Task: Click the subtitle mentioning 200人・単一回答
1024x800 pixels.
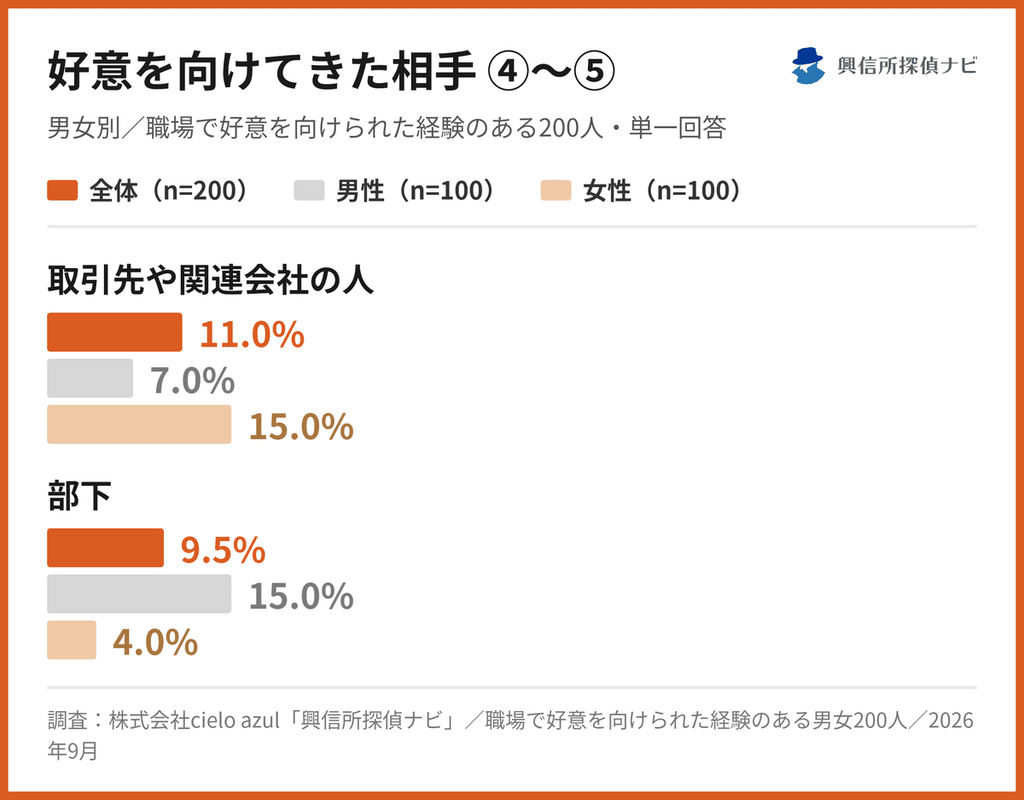Action: 387,127
